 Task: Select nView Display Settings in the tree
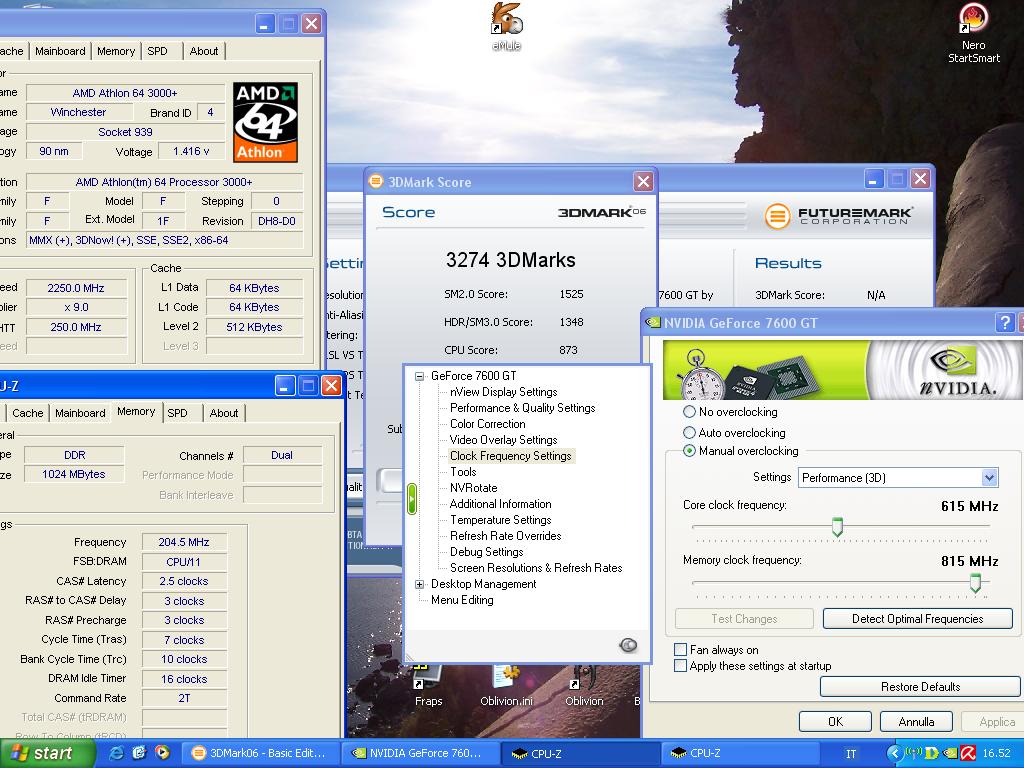[504, 392]
